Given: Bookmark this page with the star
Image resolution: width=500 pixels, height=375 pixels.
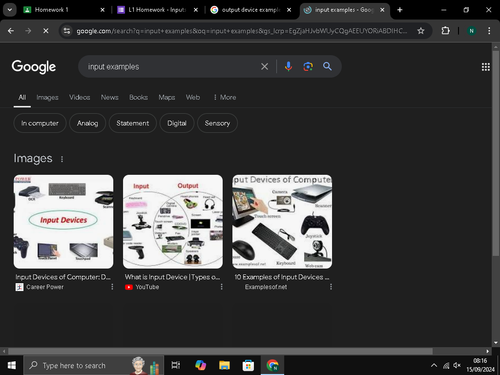Looking at the screenshot, I should (x=421, y=31).
